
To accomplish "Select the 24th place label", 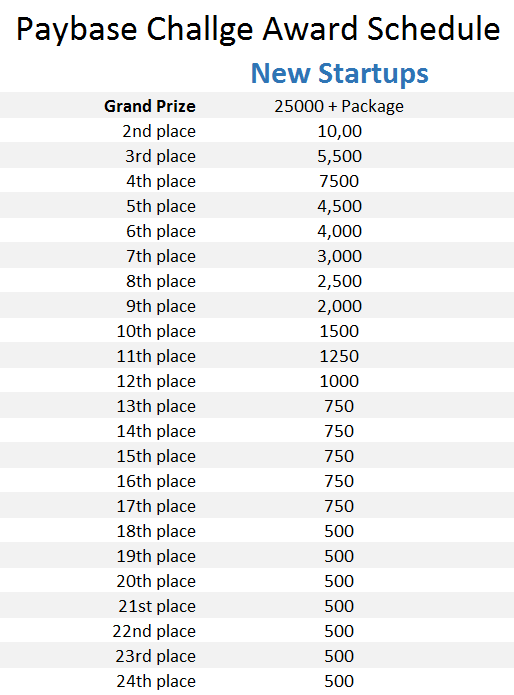I will (x=156, y=681).
